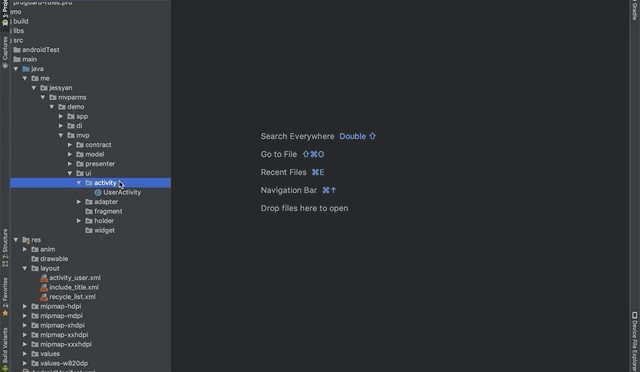Image resolution: width=640 pixels, height=372 pixels.
Task: Collapse the activity package arrow
Action: point(79,183)
